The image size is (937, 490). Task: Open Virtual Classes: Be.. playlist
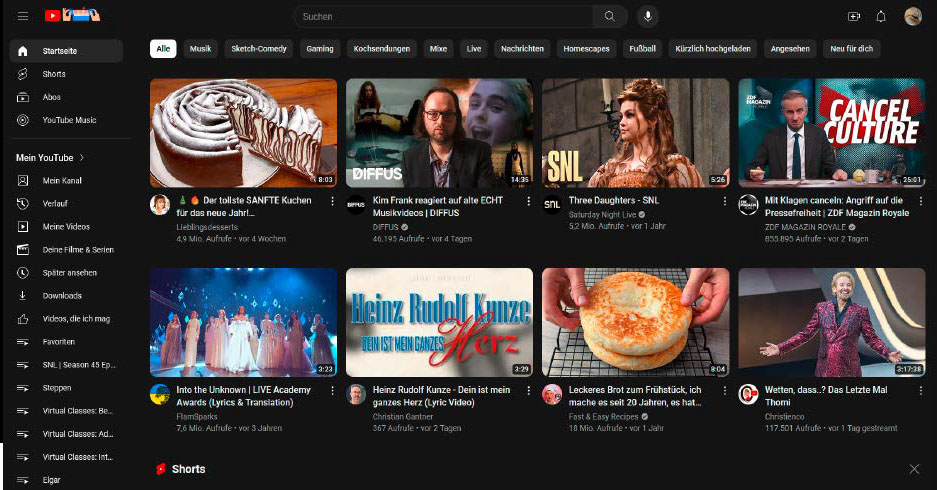click(x=66, y=411)
